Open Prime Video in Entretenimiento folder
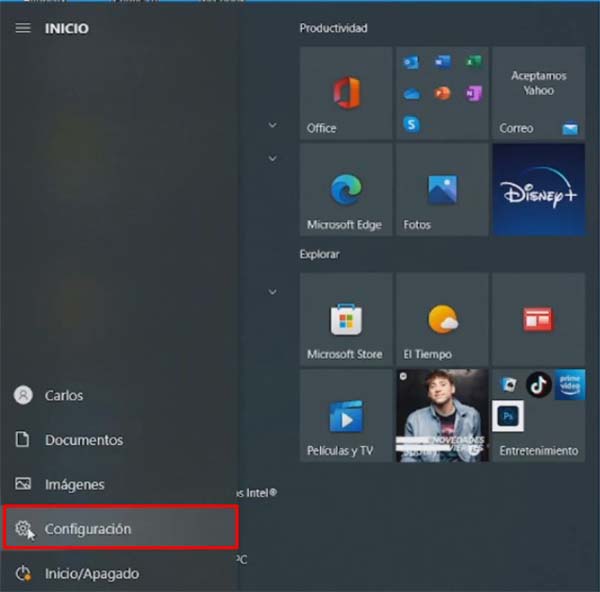Viewport: 600px width, 592px height. click(x=570, y=385)
